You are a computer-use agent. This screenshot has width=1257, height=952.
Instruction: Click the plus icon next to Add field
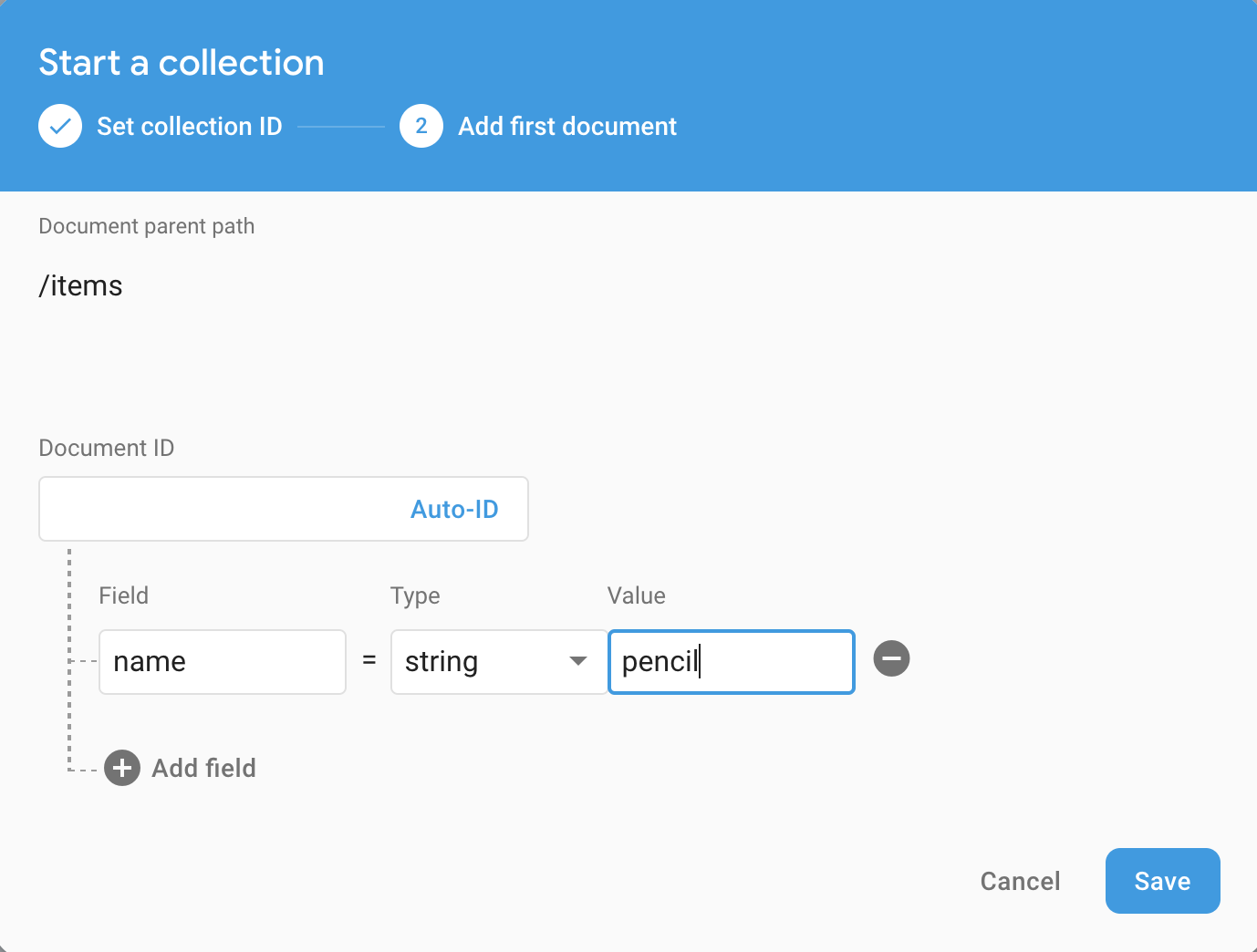[x=121, y=768]
